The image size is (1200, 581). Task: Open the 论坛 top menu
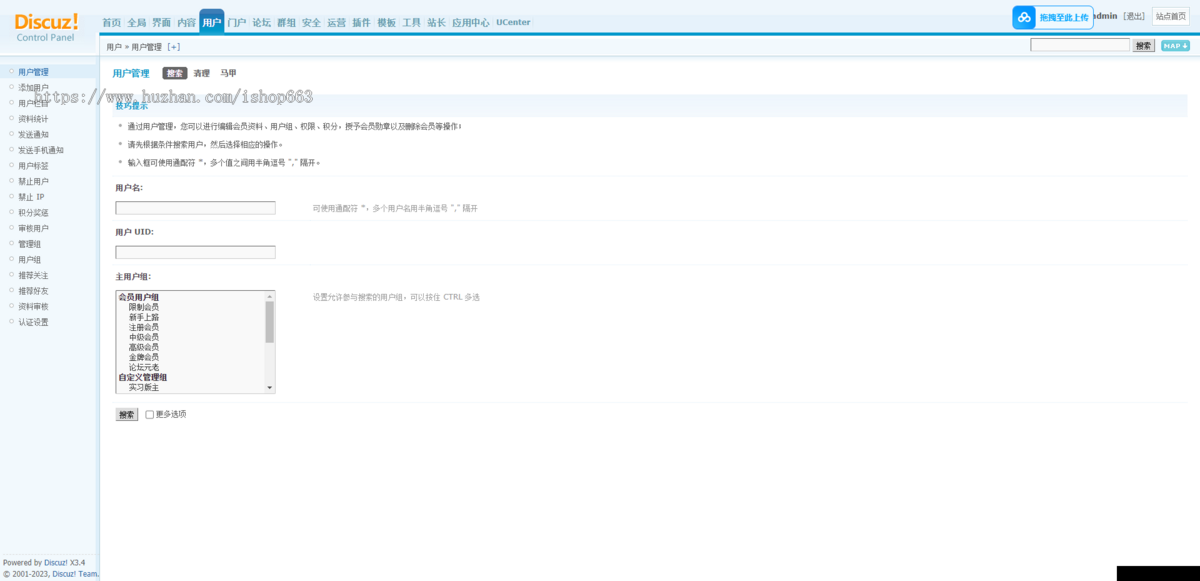coord(262,22)
